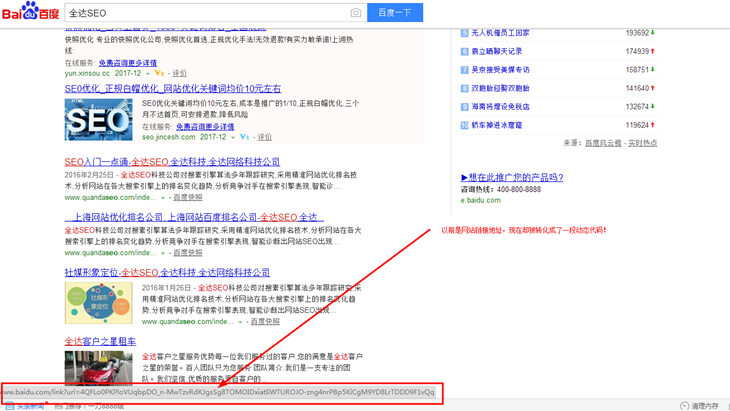
Task: Expand dropdown arrow under 社媒形象定位 result
Action: [x=240, y=322]
